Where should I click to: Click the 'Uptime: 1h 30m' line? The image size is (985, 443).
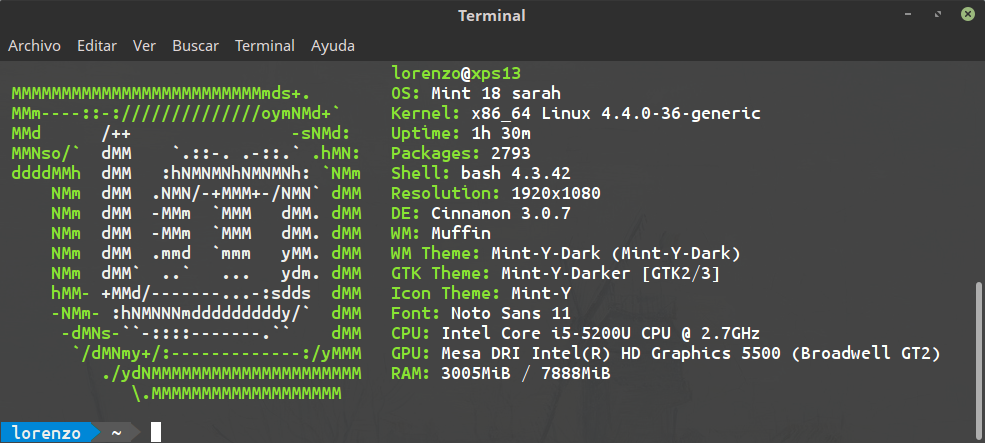coord(460,134)
